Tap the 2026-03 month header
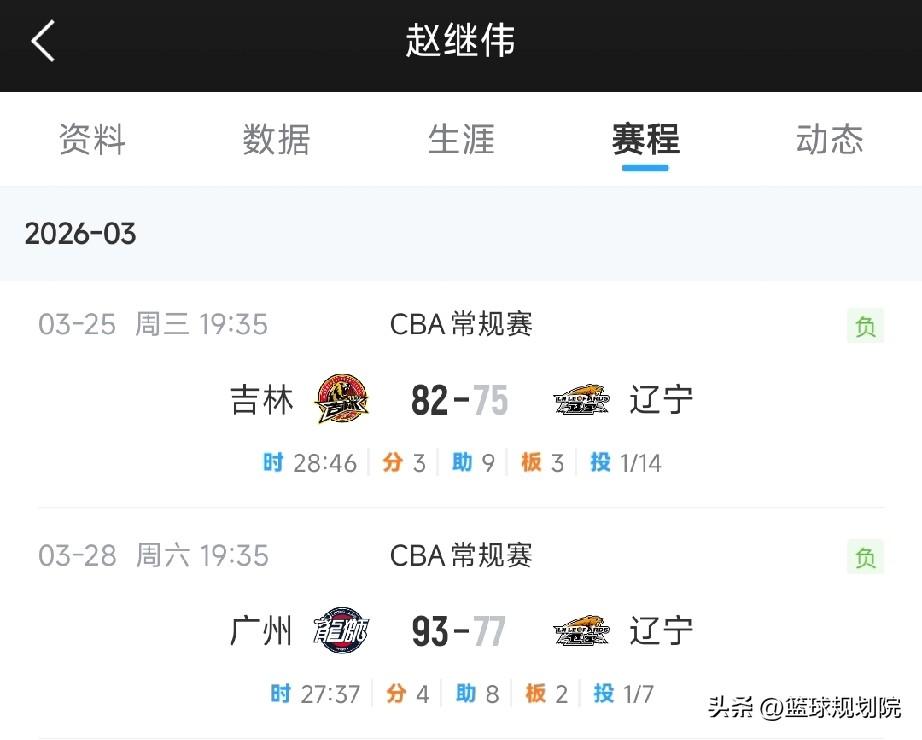 click(x=81, y=234)
